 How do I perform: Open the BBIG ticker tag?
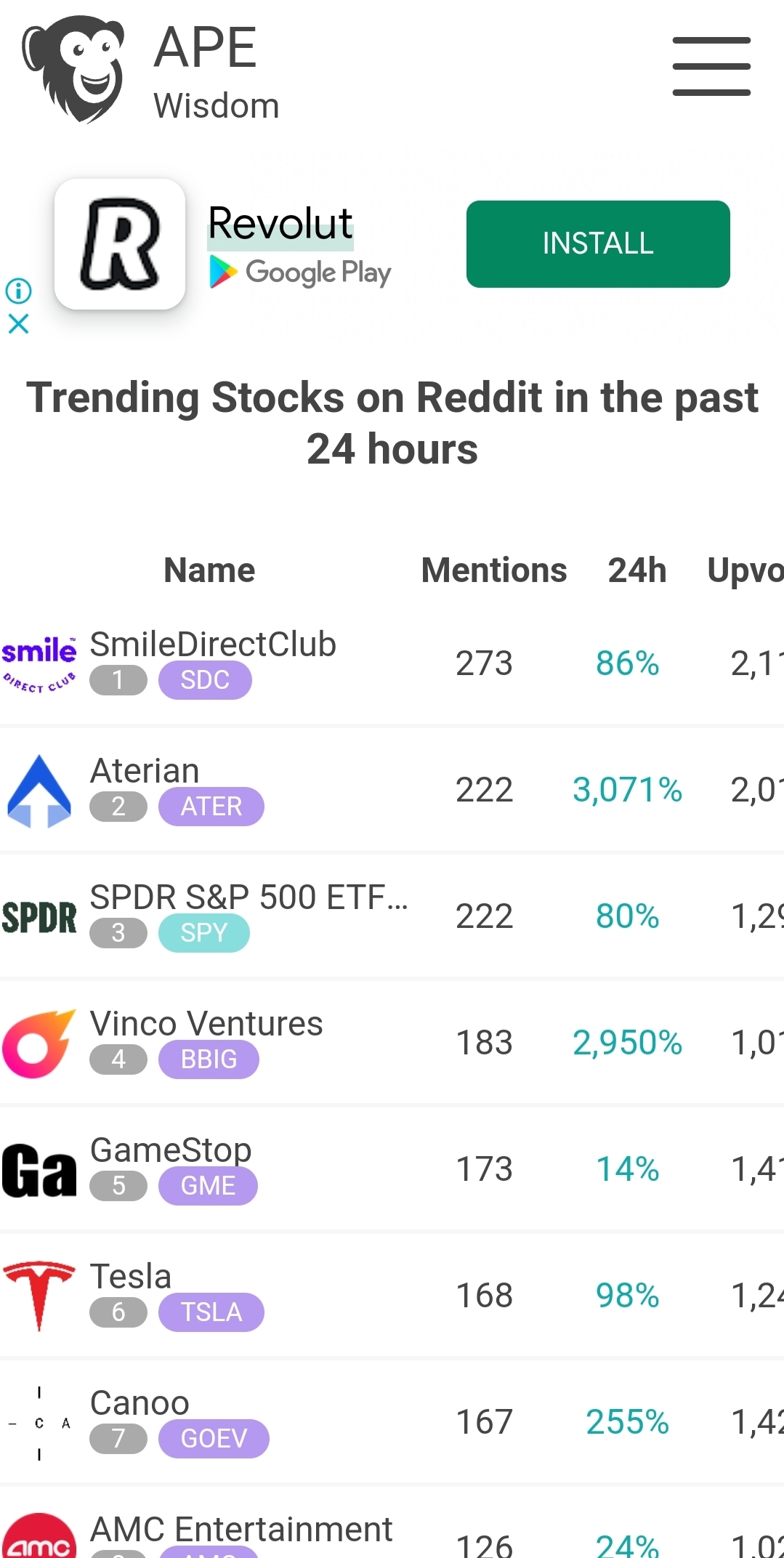(x=209, y=1059)
